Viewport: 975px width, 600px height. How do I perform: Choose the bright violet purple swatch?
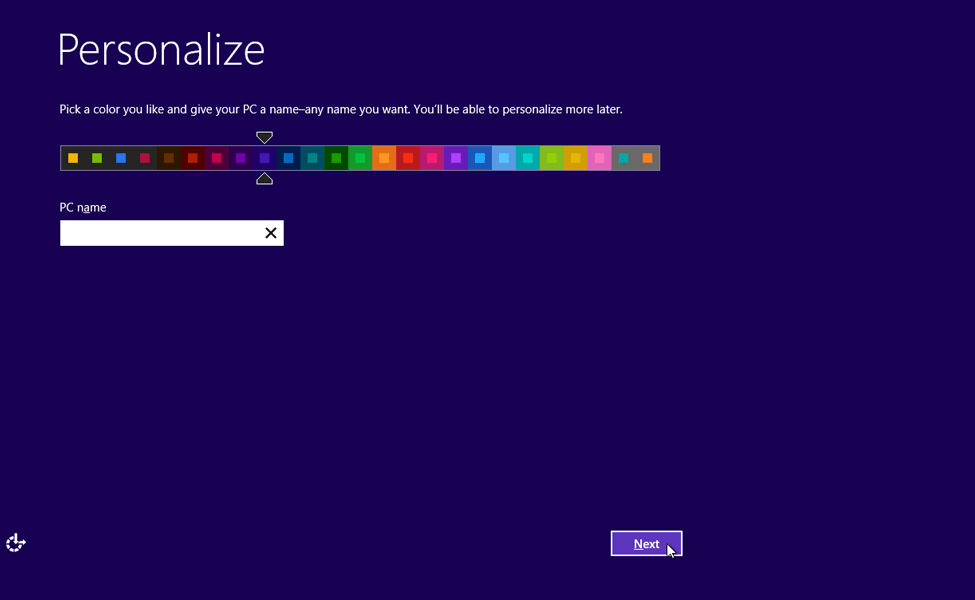pyautogui.click(x=456, y=158)
